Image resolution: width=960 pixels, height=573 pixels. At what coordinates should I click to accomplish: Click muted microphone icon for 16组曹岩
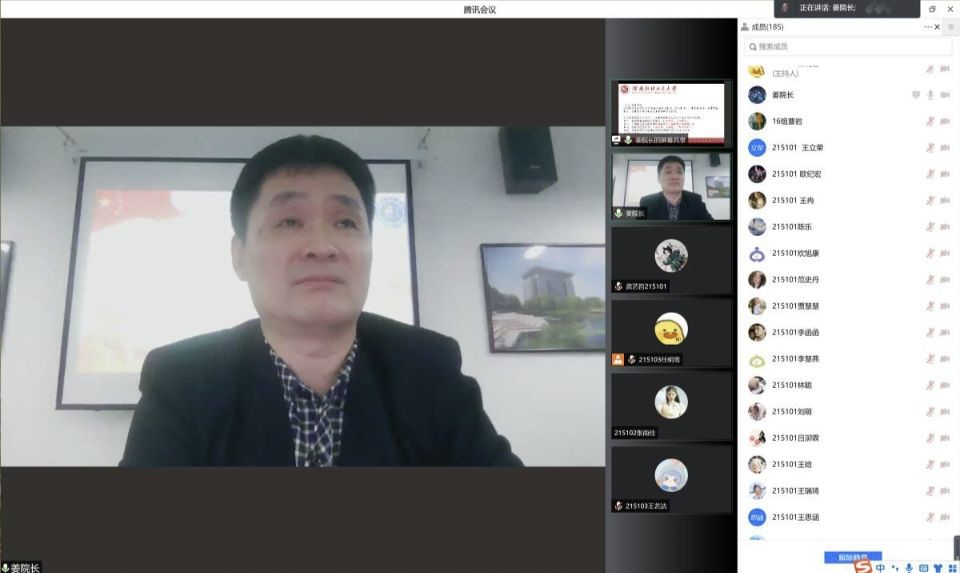pos(930,121)
